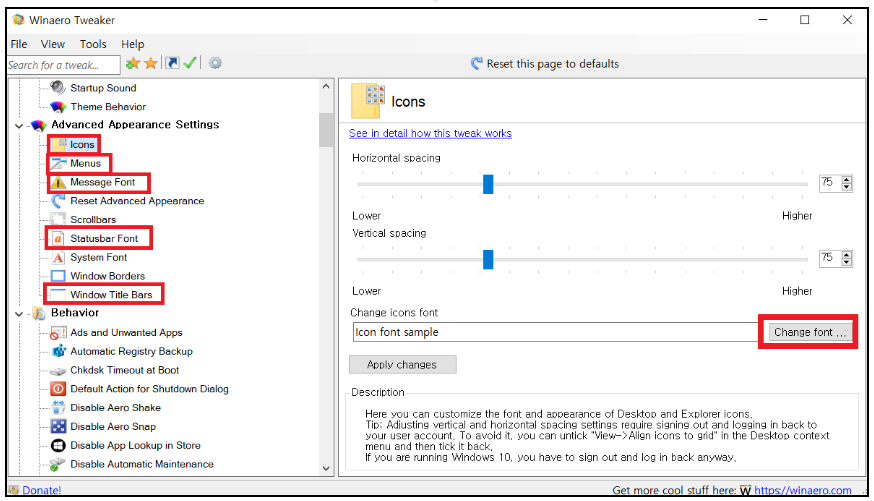The height and width of the screenshot is (501, 874).
Task: Click the Statusbar Font icon
Action: (58, 239)
